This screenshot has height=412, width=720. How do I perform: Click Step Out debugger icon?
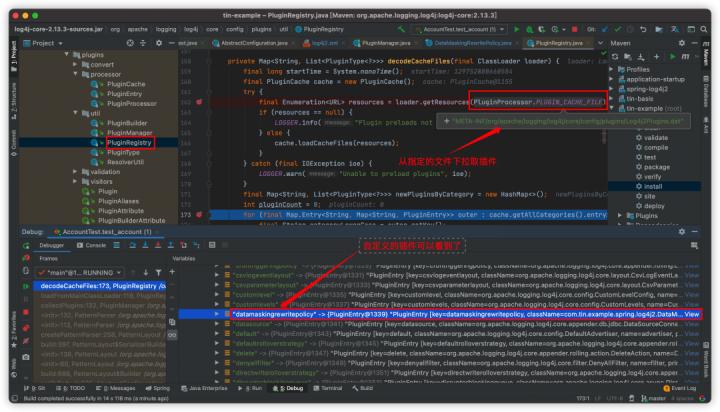coord(170,245)
